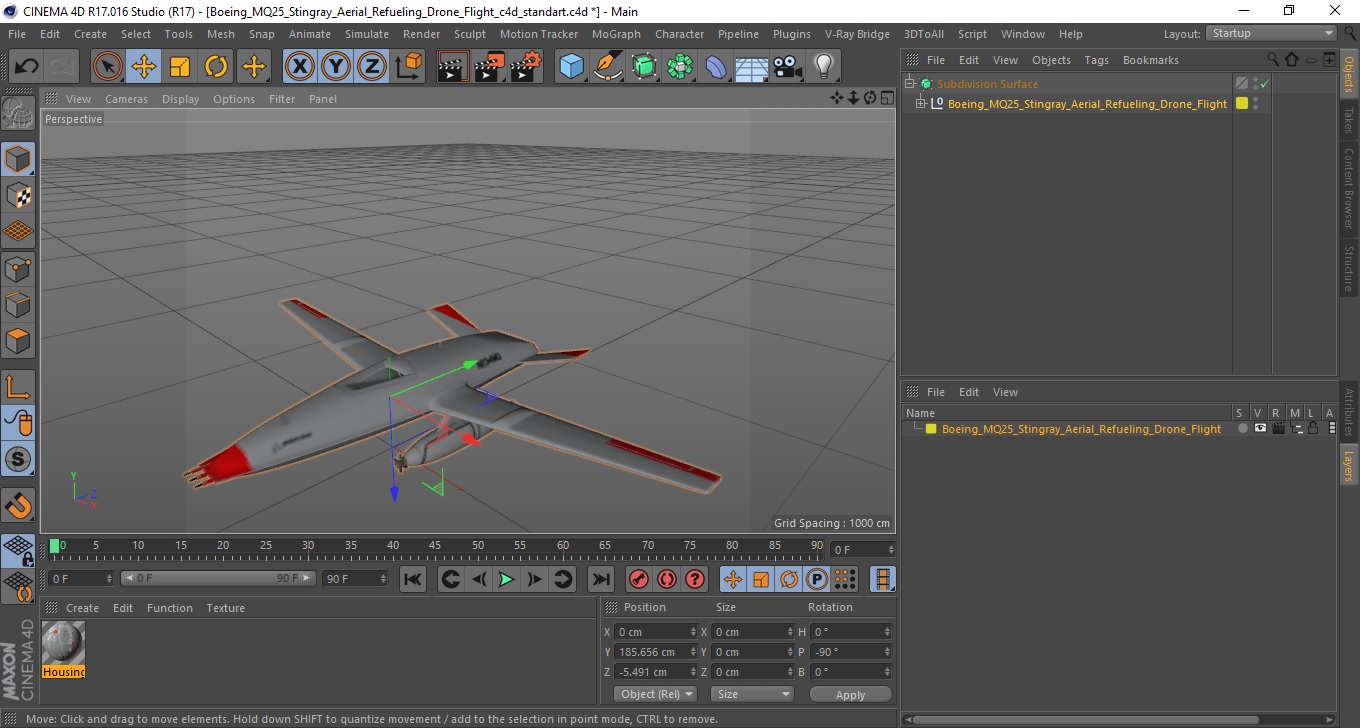
Task: Switch the coordinate system icon
Action: pyautogui.click(x=408, y=67)
